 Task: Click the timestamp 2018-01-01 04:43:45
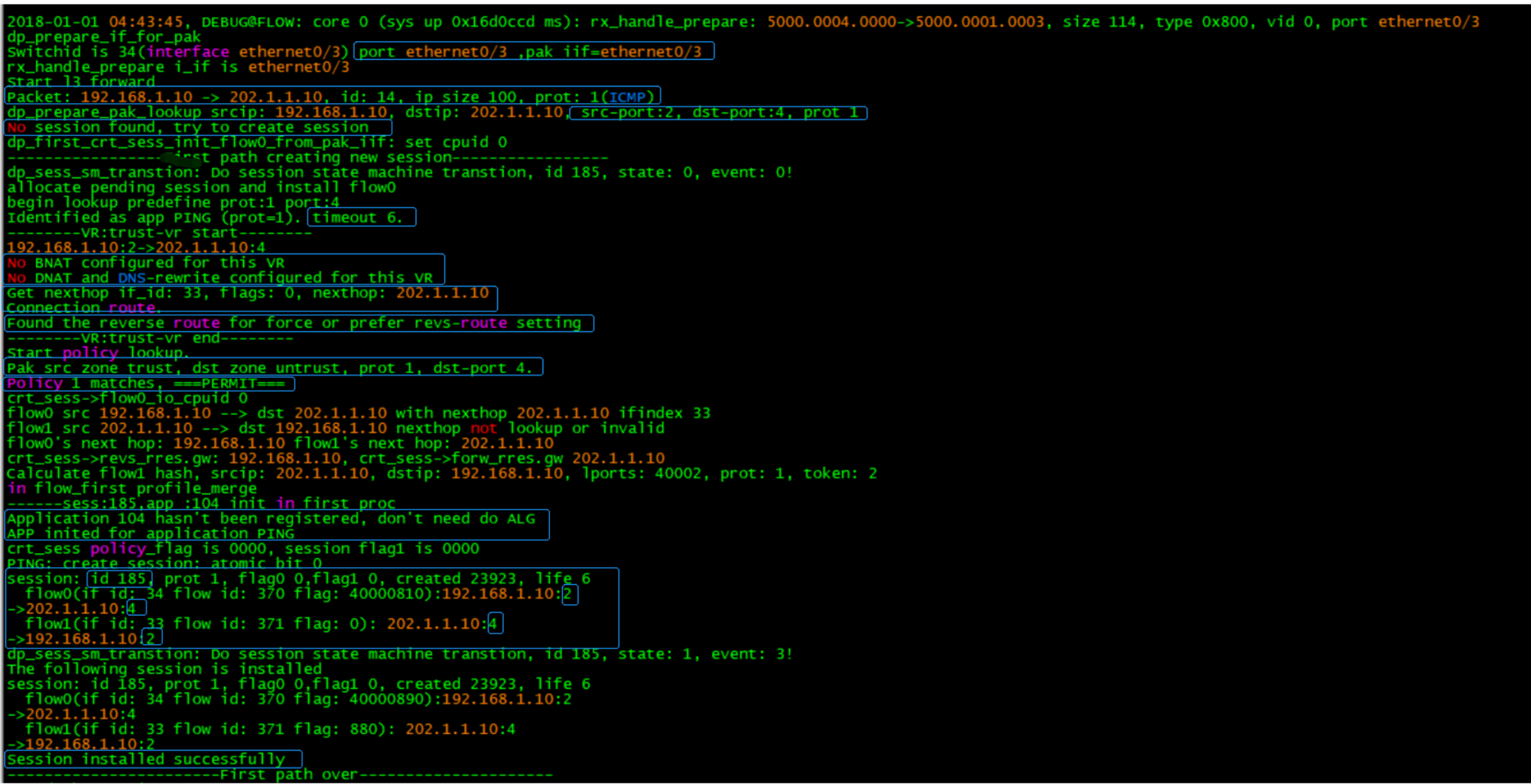point(95,22)
